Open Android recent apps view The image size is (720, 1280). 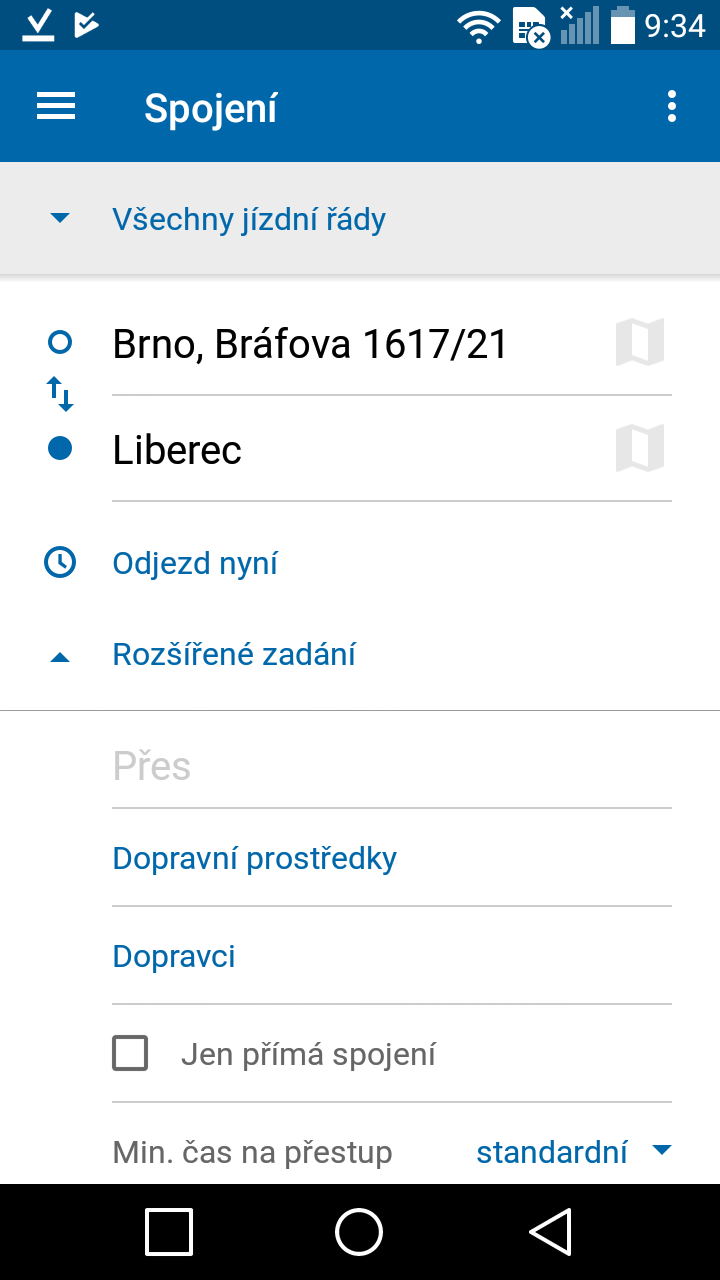click(x=169, y=1231)
